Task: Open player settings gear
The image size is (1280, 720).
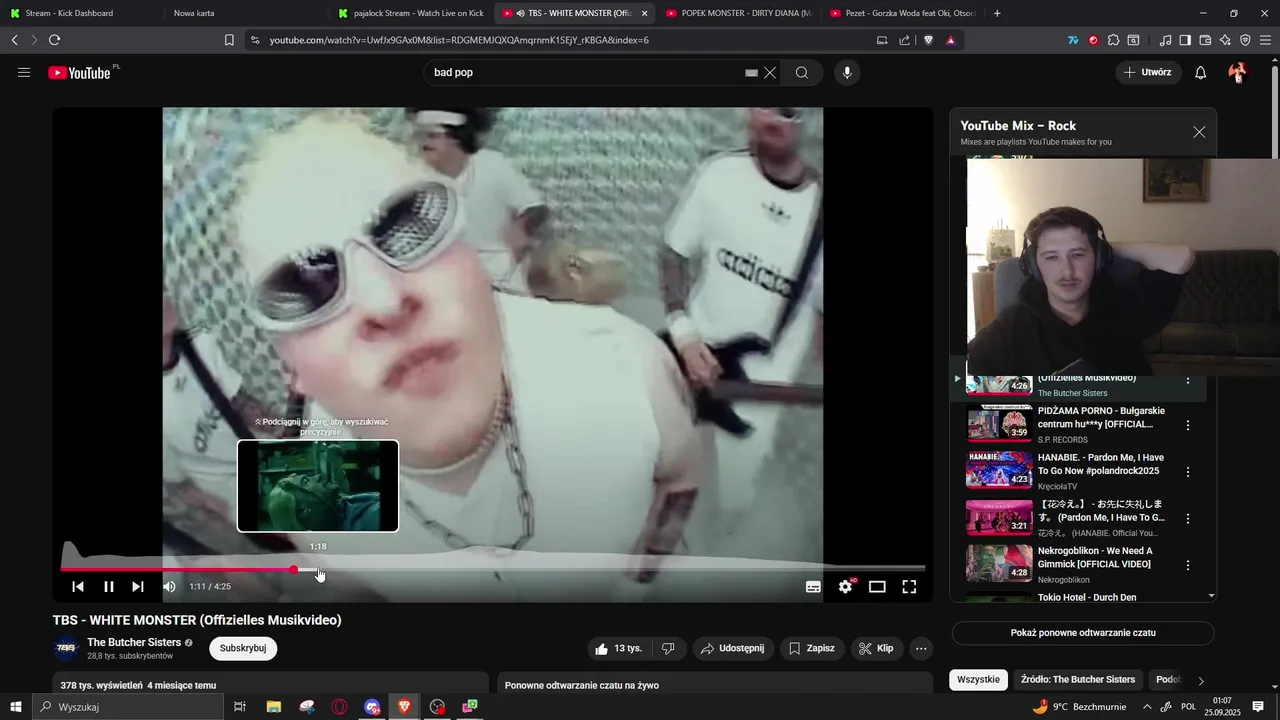Action: [846, 587]
